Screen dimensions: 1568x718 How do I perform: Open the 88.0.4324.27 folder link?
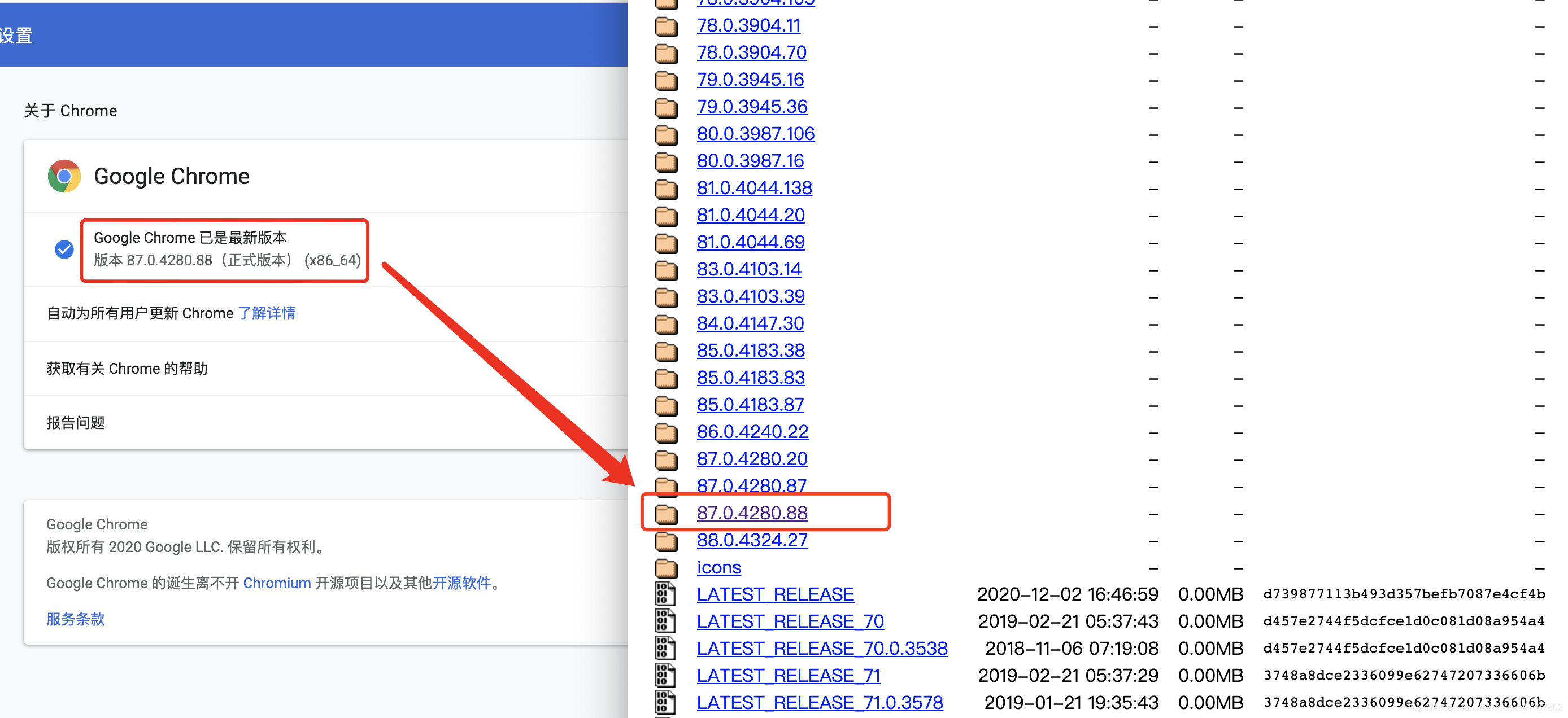[752, 540]
